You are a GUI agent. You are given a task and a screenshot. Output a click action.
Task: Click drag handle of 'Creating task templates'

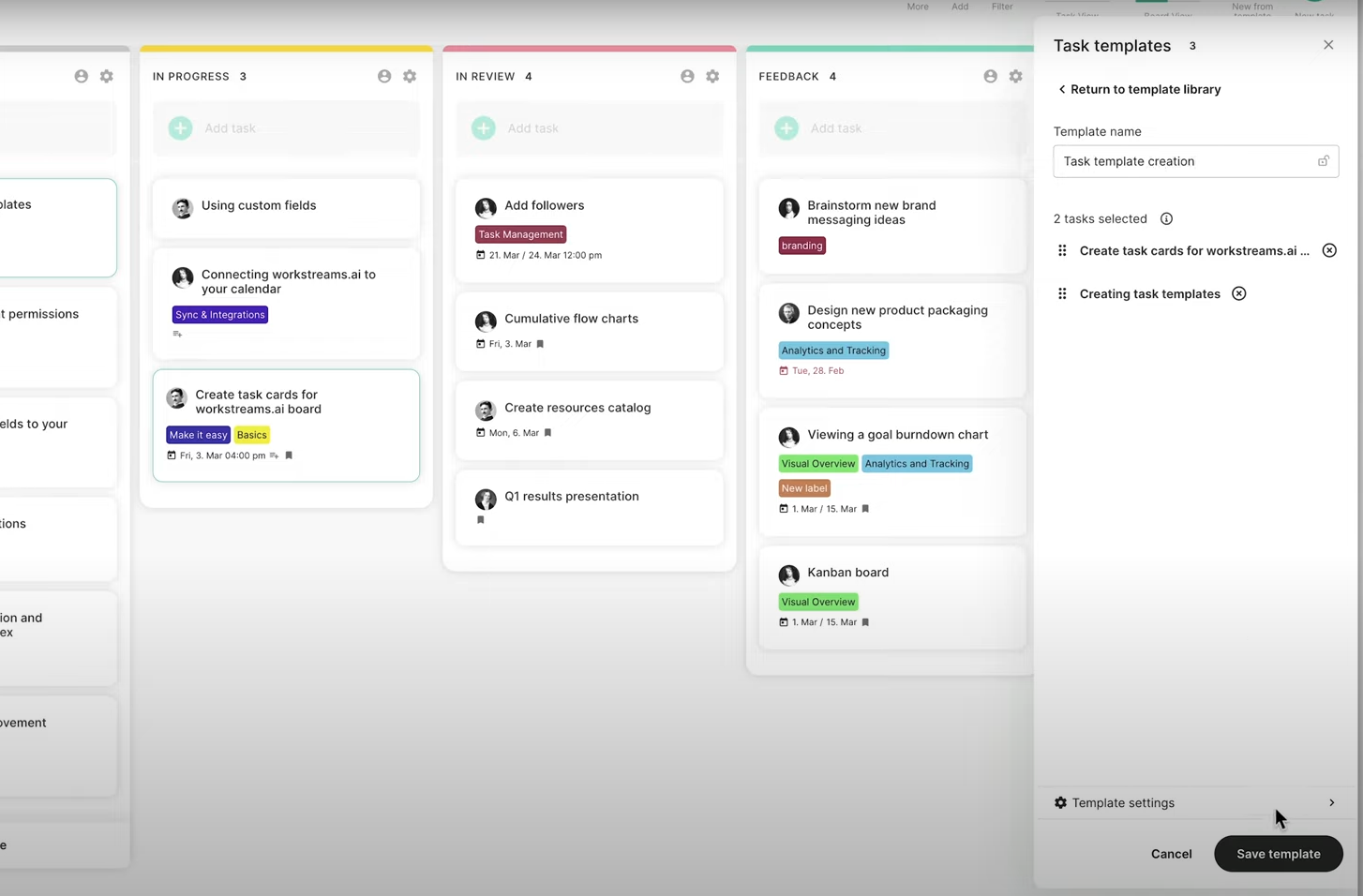pos(1062,294)
